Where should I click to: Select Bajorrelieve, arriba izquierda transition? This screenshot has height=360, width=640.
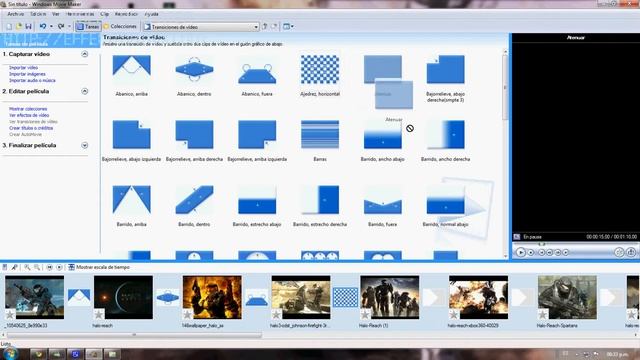coord(257,140)
